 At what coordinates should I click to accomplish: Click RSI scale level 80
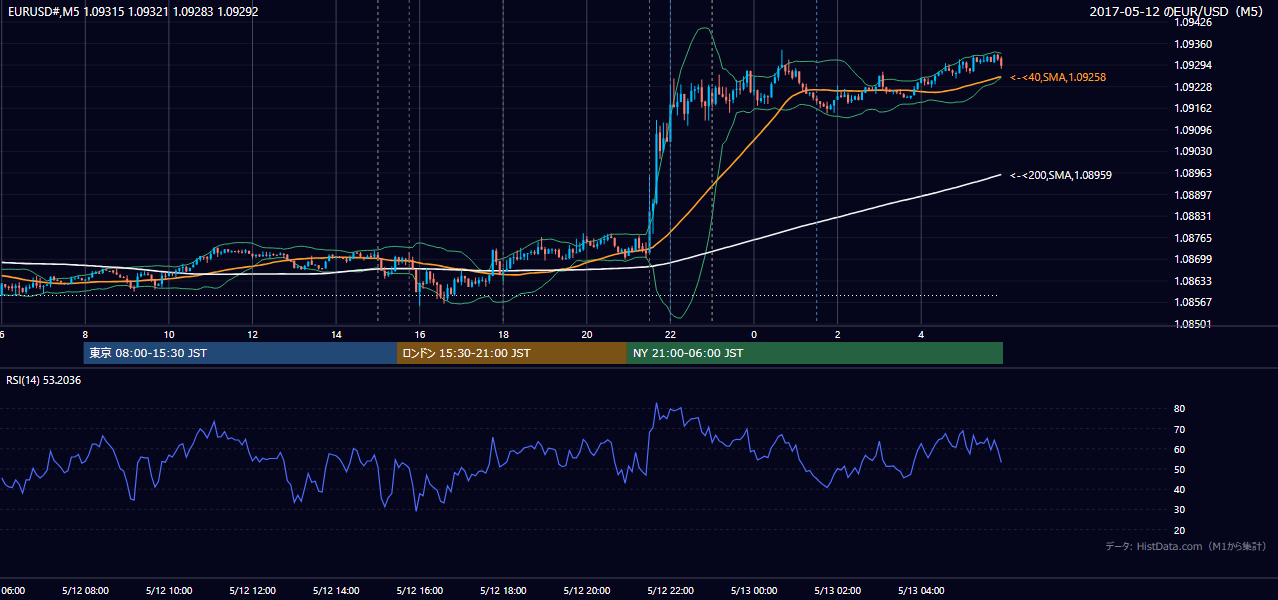pos(1180,409)
